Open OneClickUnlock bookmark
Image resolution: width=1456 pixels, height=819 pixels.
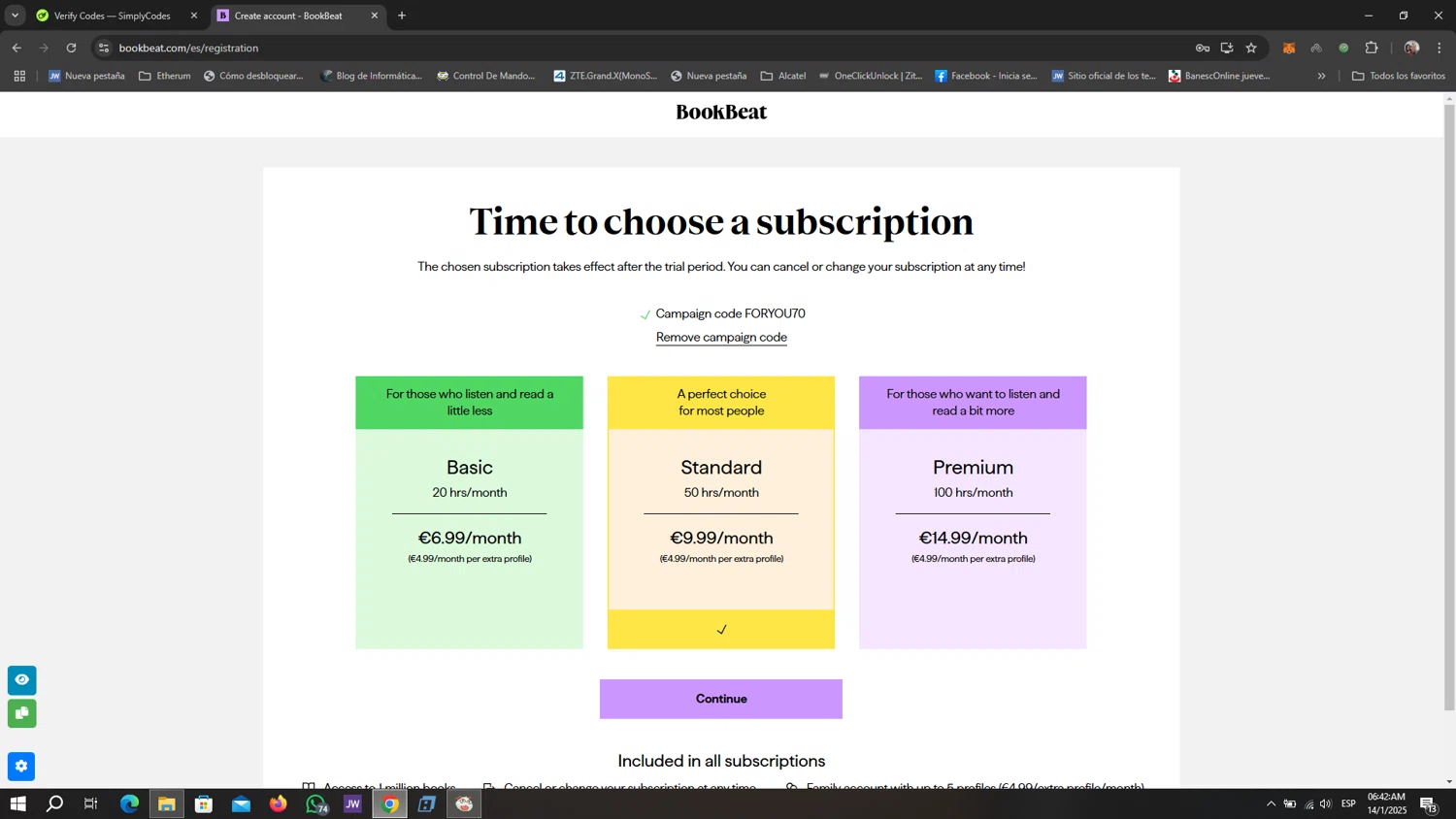point(871,76)
